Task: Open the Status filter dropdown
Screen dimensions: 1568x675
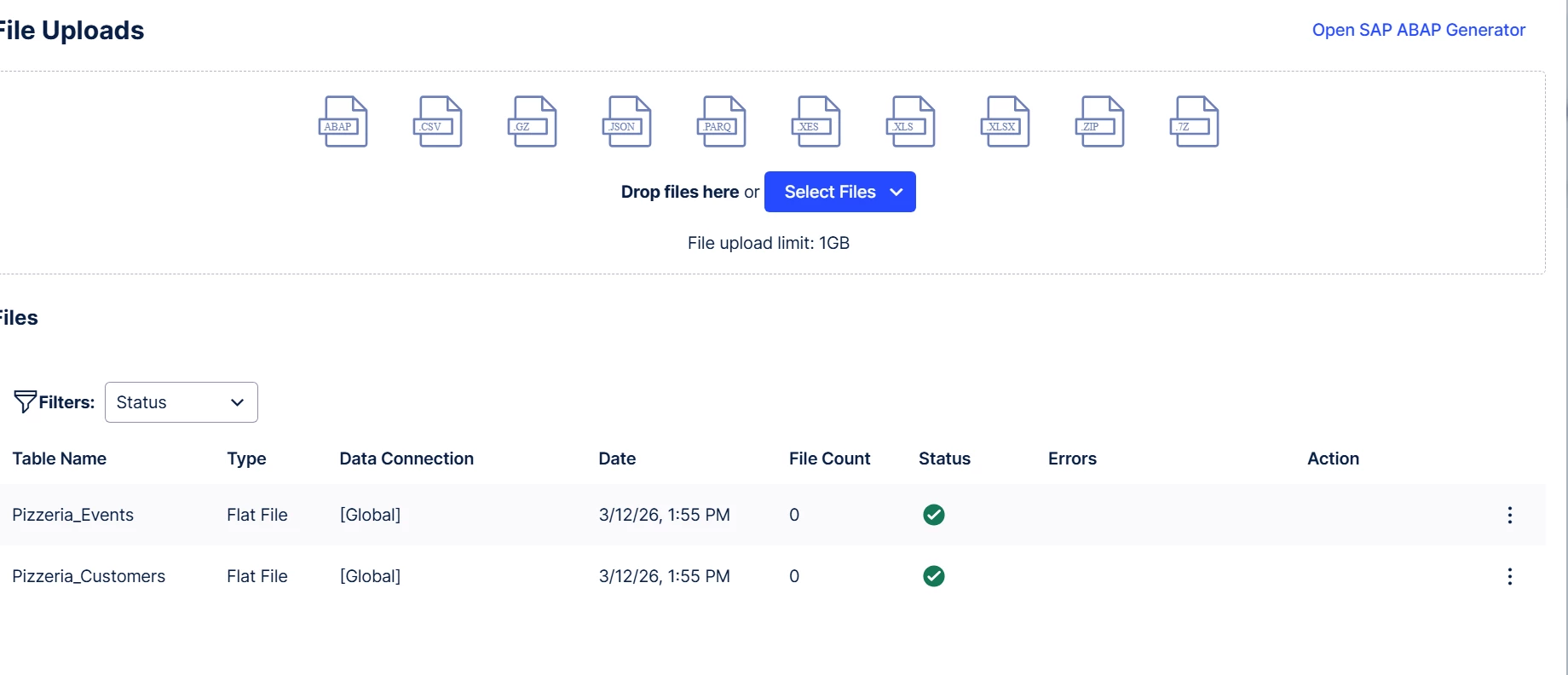Action: pos(181,402)
